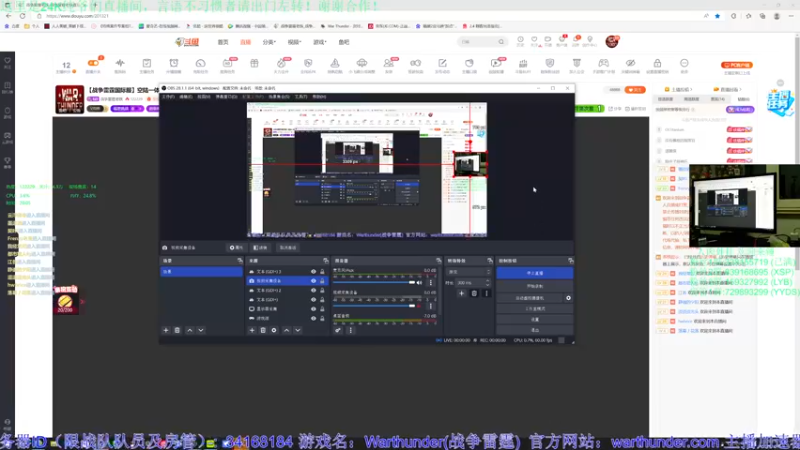Screen dimensions: 800x450
Task: Toggle visibility of 文本 (GDI+) 2 source
Action: tap(313, 290)
